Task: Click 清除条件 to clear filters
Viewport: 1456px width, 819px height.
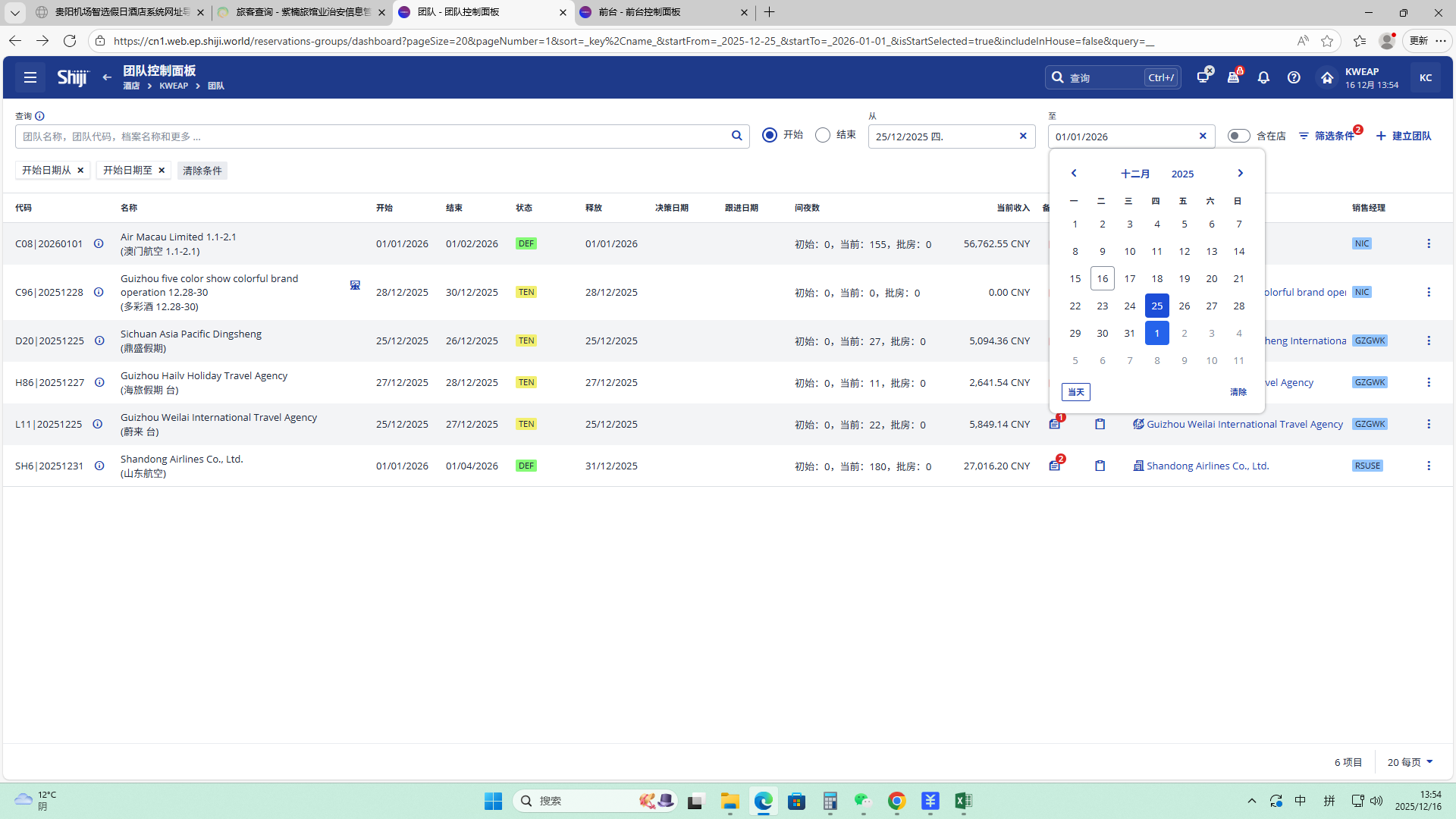Action: (202, 171)
